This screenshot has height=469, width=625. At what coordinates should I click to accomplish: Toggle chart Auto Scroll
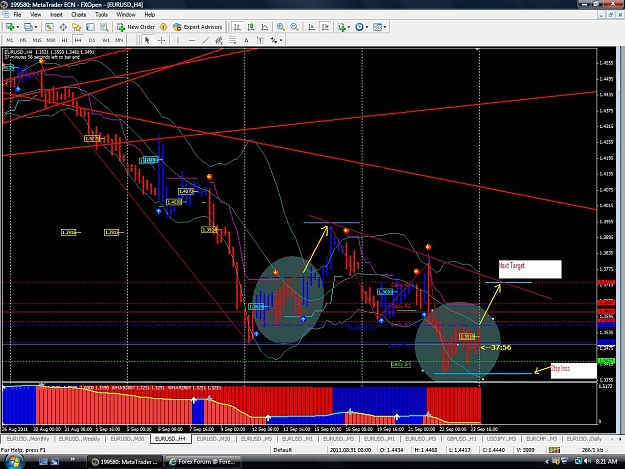(312, 27)
